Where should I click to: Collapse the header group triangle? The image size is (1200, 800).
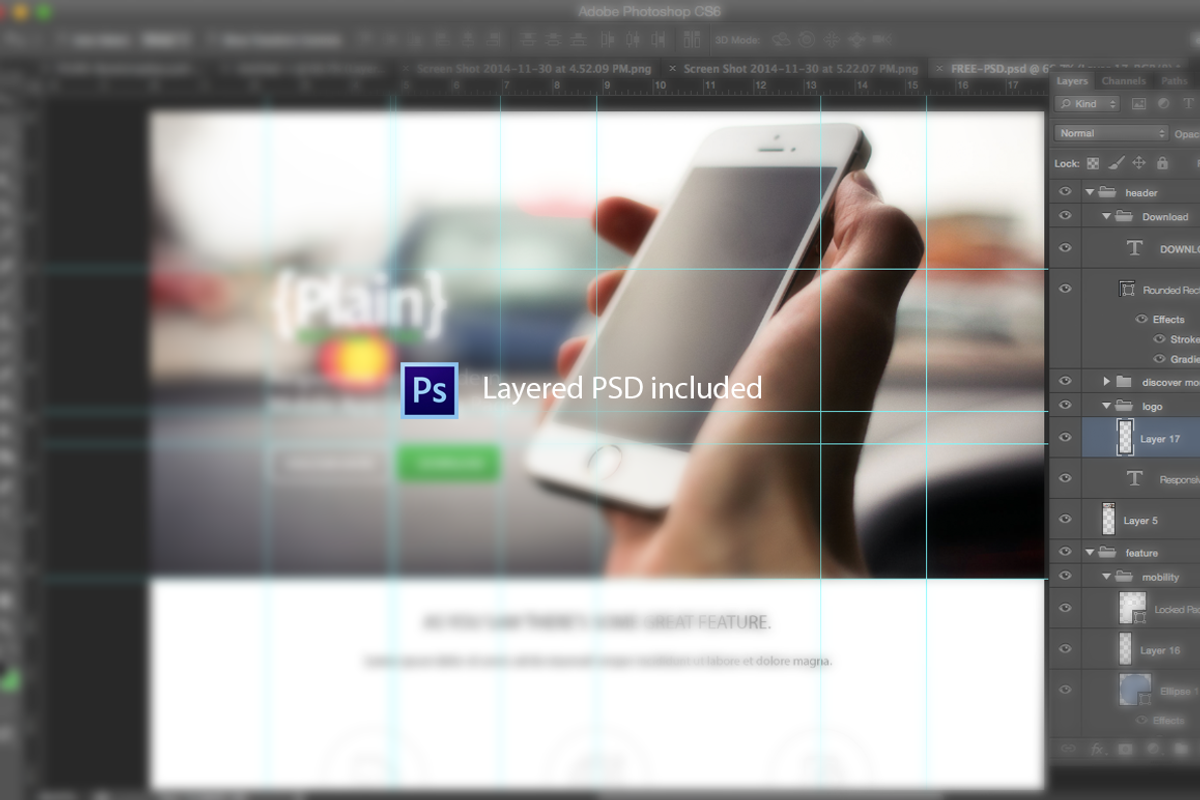click(x=1090, y=192)
